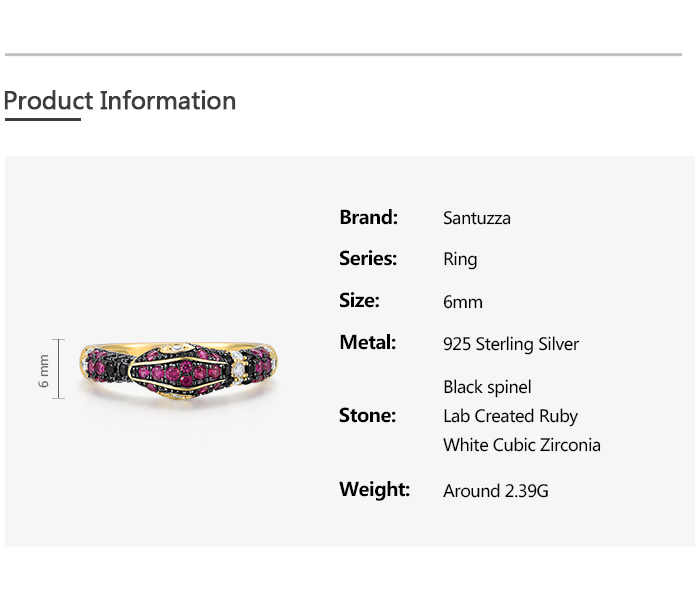This screenshot has height=607, width=700.
Task: Click the Product Information heading
Action: pos(120,101)
